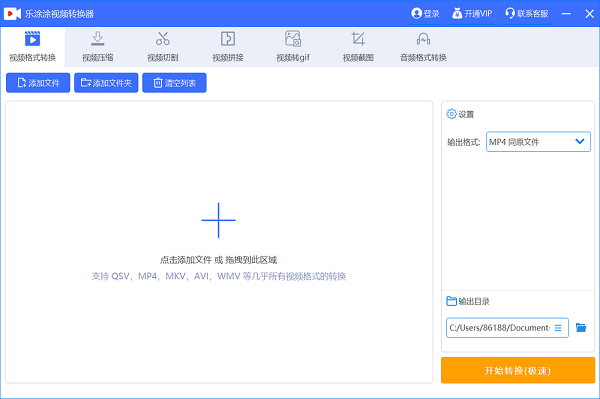Open the 视频截图 crop tab
Image resolution: width=600 pixels, height=399 pixels.
(358, 47)
